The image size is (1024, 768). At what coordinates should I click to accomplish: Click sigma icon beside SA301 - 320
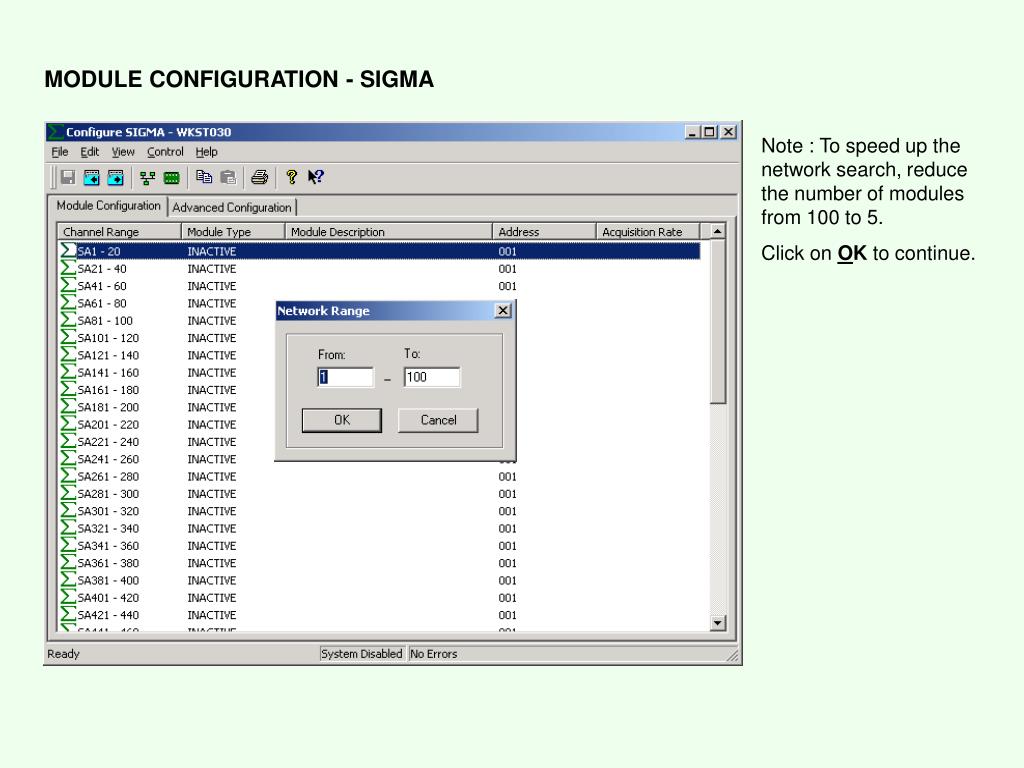(x=69, y=511)
